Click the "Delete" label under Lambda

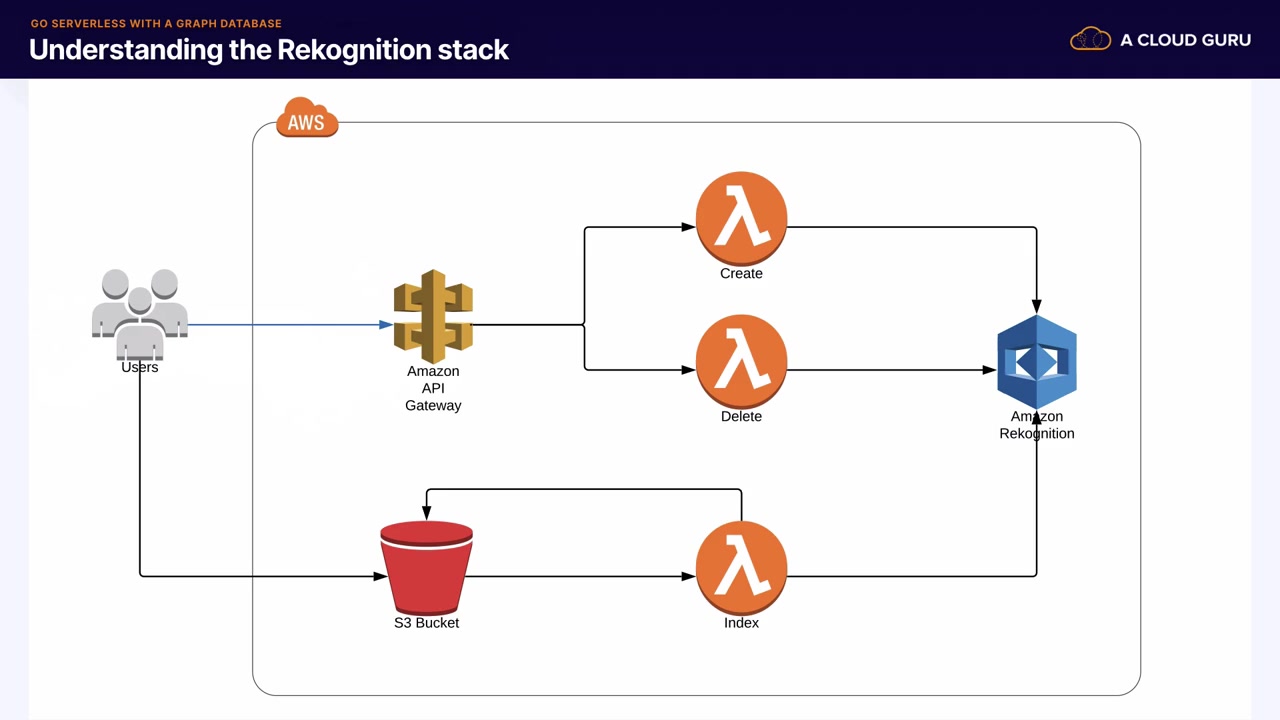click(741, 416)
